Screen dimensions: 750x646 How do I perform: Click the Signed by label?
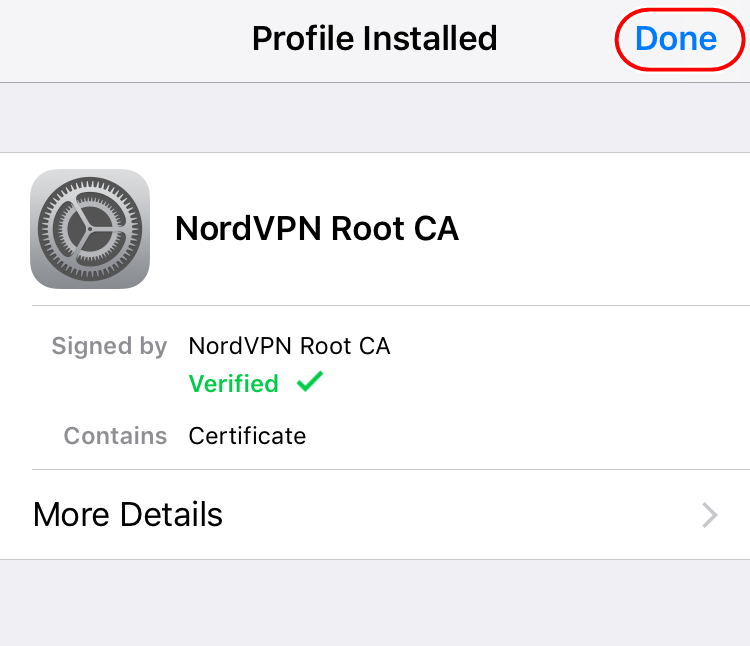point(109,347)
